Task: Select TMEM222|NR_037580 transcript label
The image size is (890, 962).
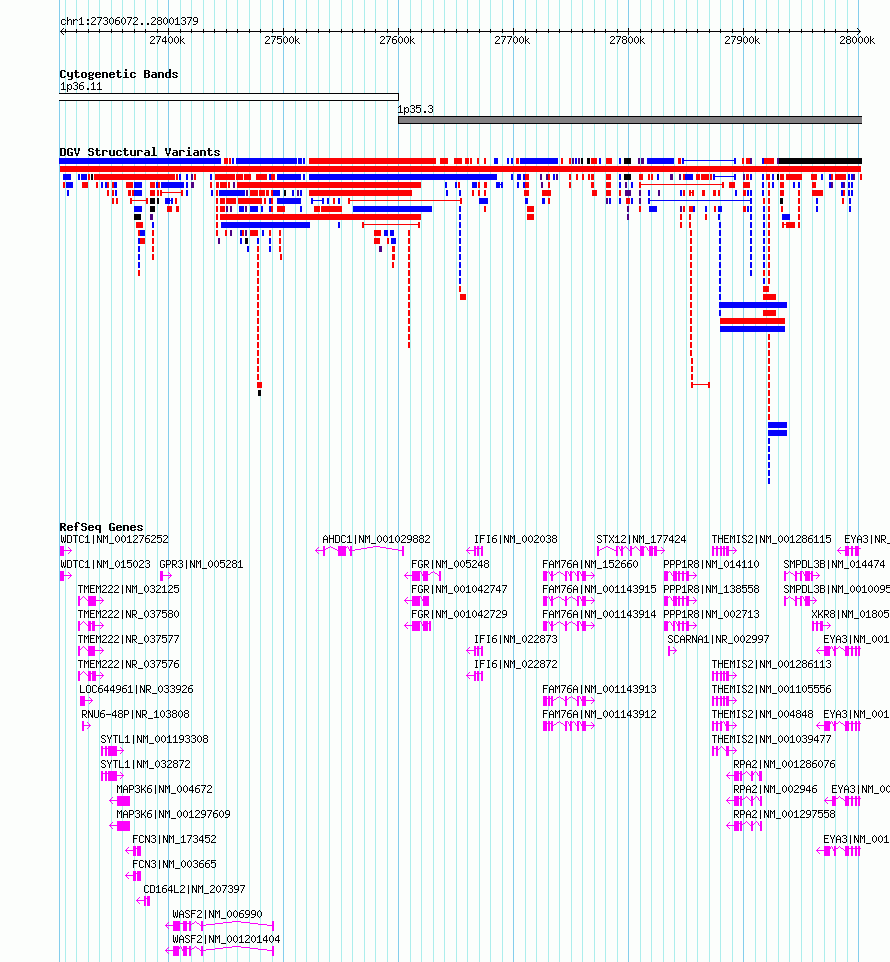Action: point(129,614)
